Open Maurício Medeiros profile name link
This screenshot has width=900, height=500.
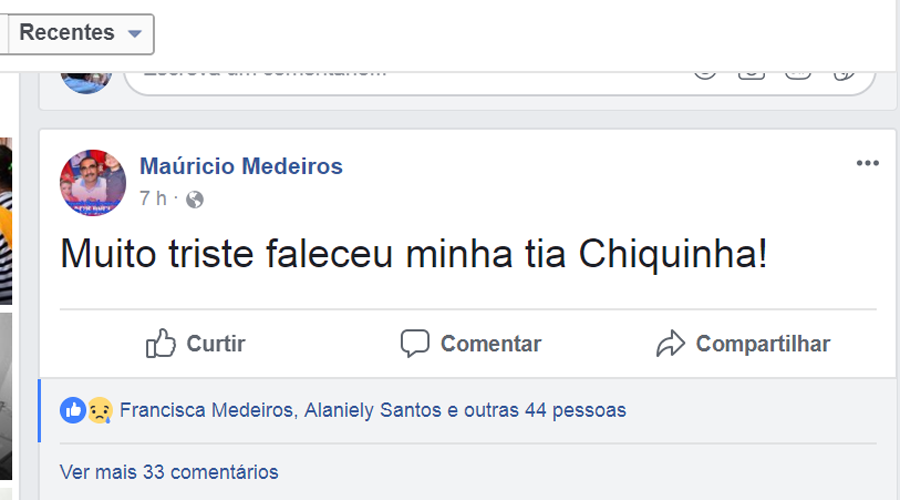(x=241, y=166)
